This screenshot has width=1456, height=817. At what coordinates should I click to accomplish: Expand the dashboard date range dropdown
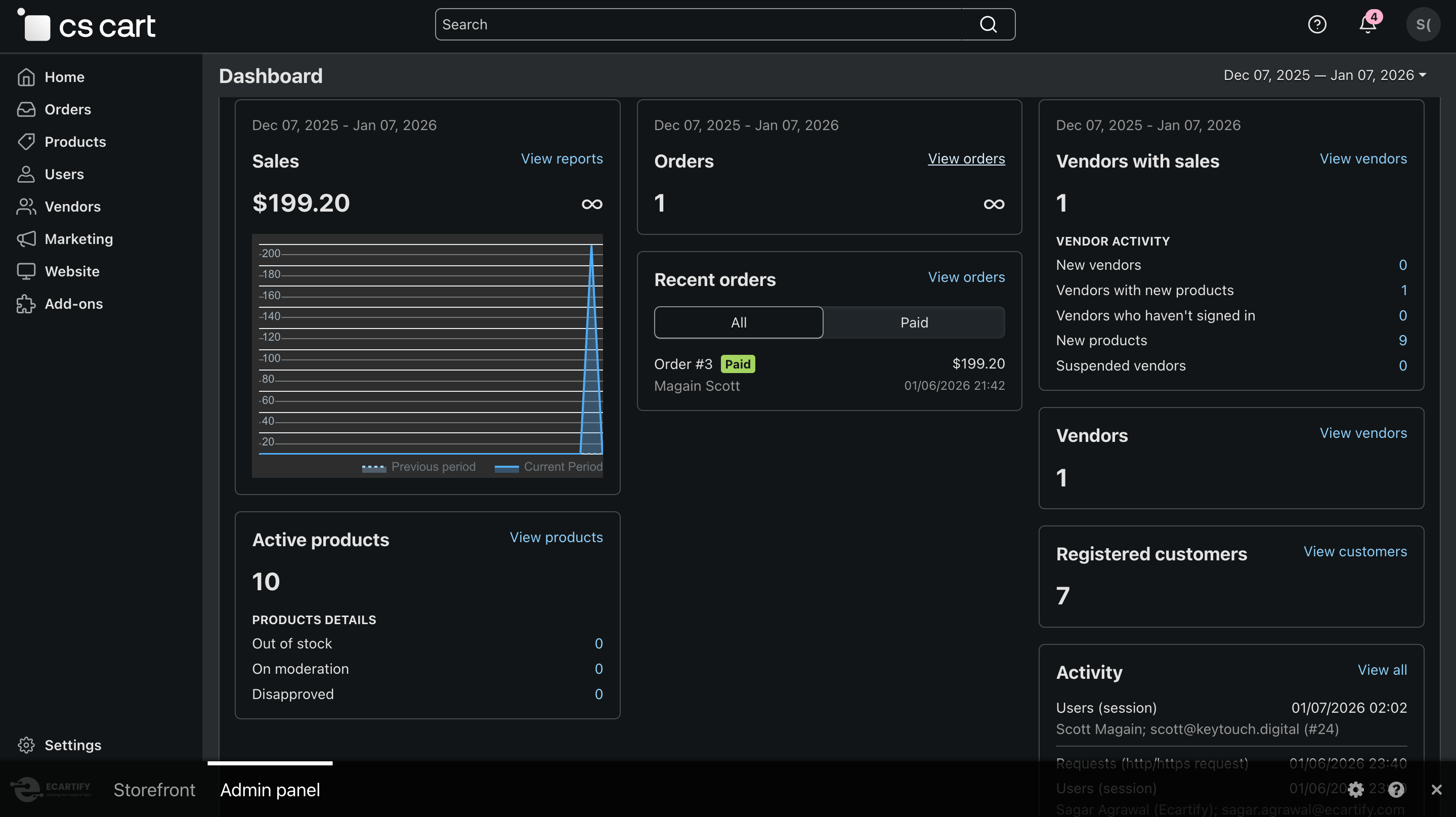pos(1324,75)
